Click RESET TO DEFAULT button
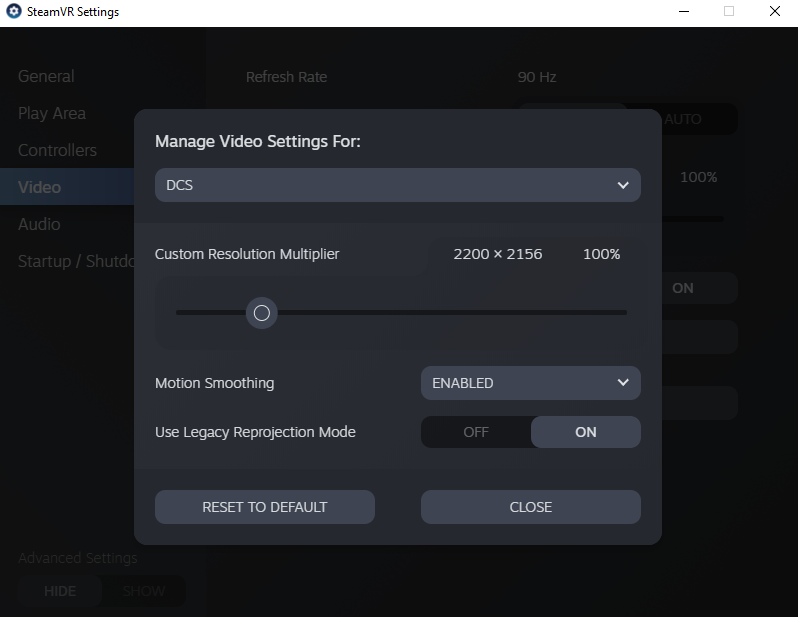Image resolution: width=798 pixels, height=617 pixels. click(x=265, y=507)
